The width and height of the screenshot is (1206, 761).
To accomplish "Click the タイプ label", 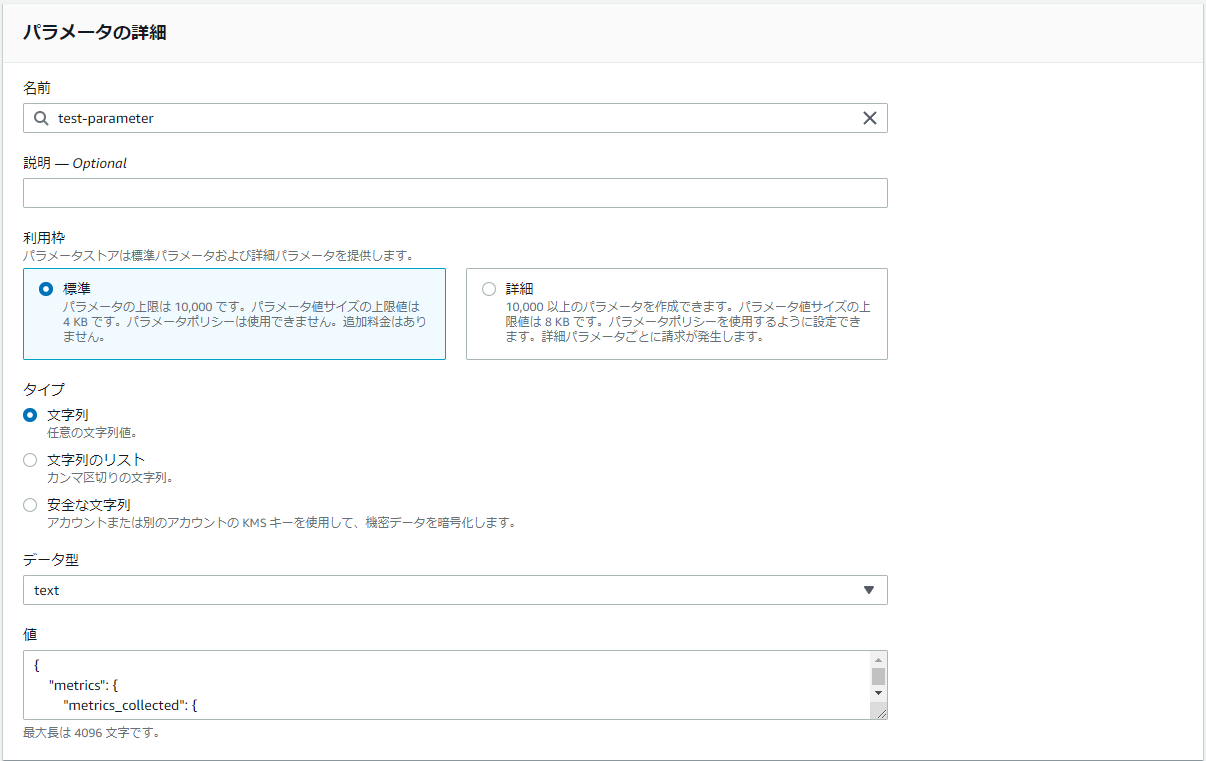I will [x=44, y=390].
